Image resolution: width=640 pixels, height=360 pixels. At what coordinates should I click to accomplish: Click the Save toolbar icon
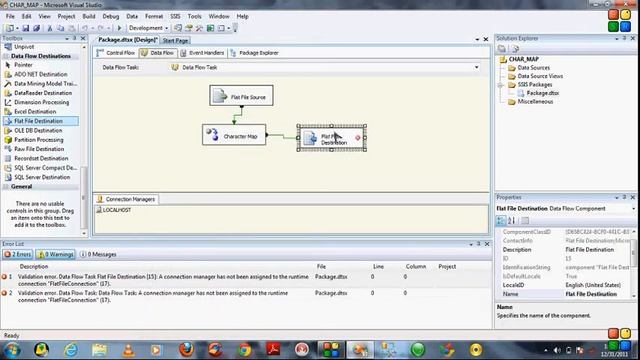pos(26,28)
